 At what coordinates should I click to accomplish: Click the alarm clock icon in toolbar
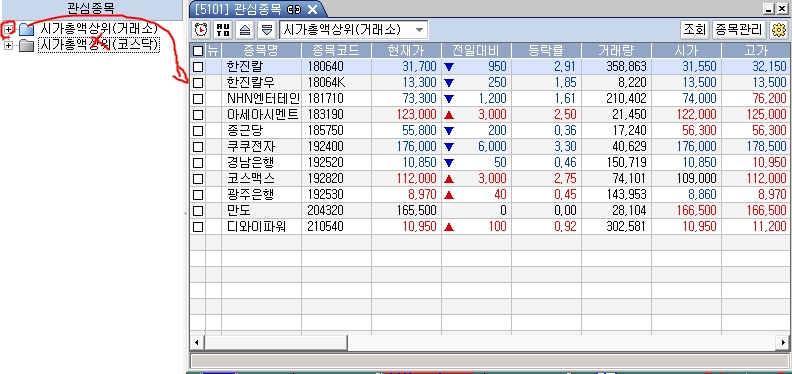tap(201, 30)
